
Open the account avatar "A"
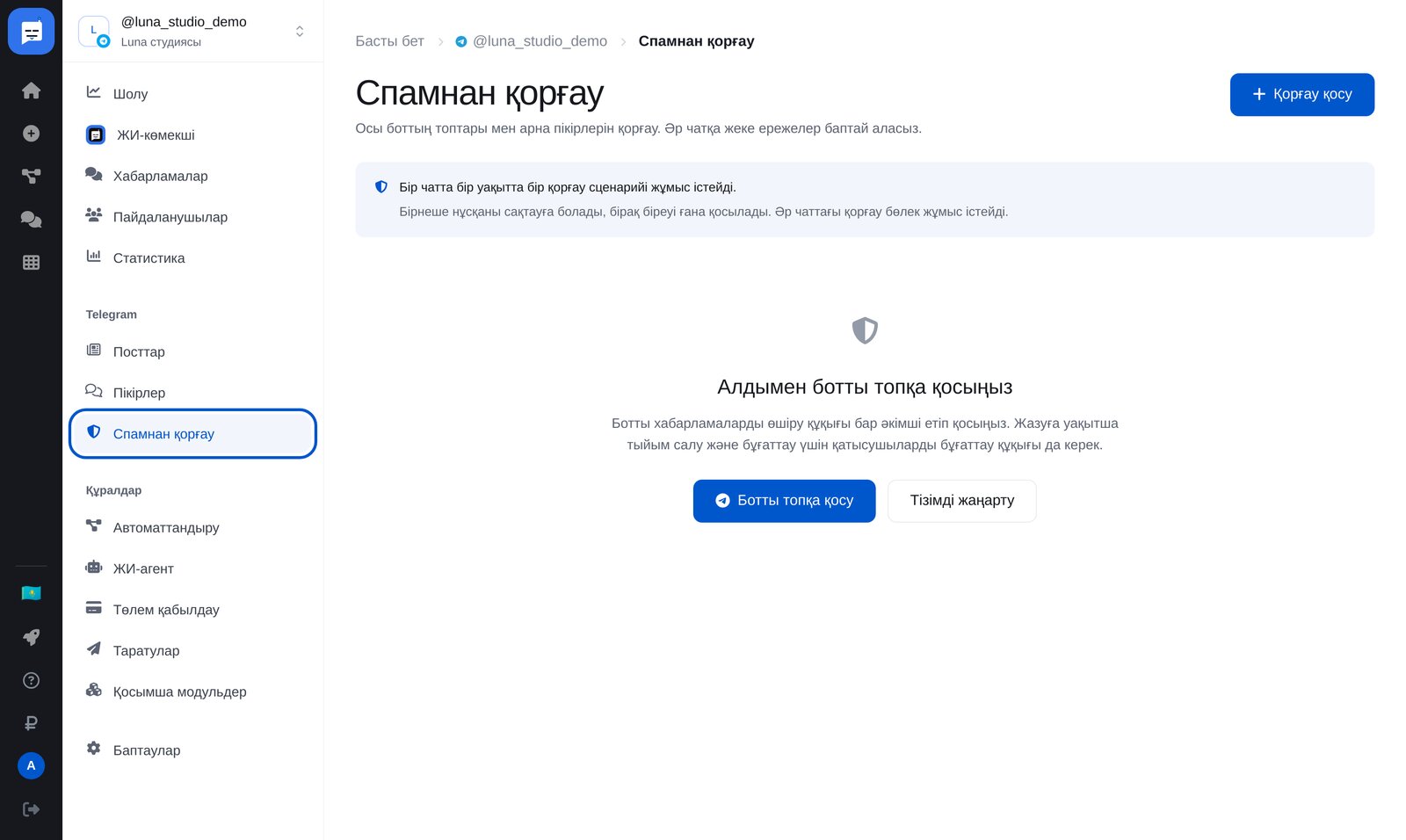(31, 765)
